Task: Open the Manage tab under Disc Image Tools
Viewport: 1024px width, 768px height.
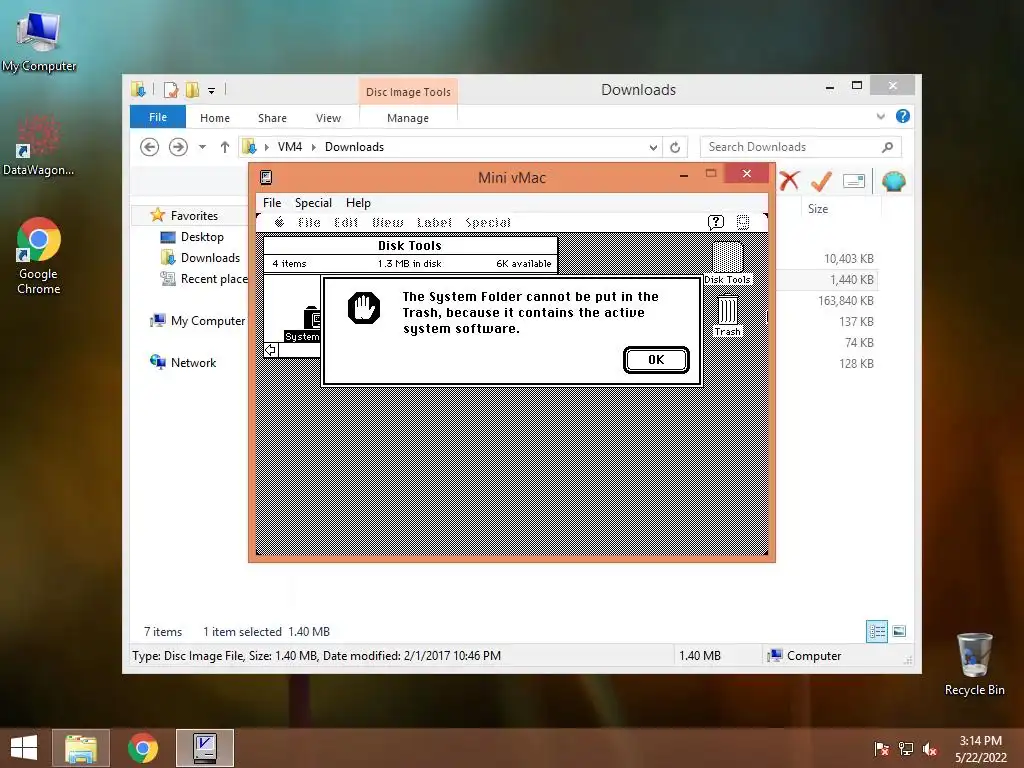Action: pyautogui.click(x=408, y=118)
